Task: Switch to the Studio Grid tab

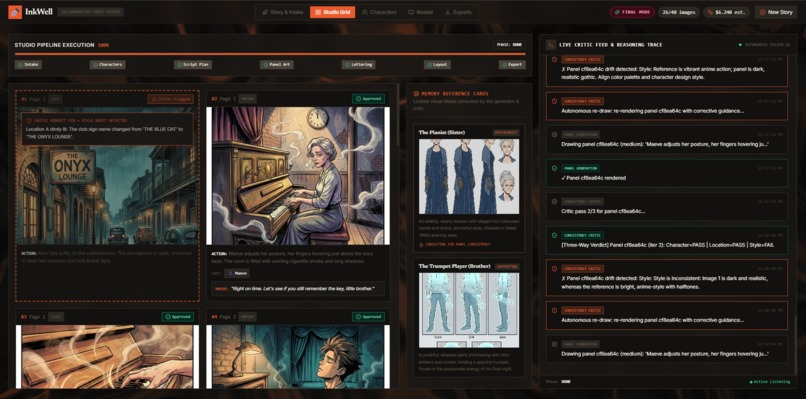Action: (333, 12)
